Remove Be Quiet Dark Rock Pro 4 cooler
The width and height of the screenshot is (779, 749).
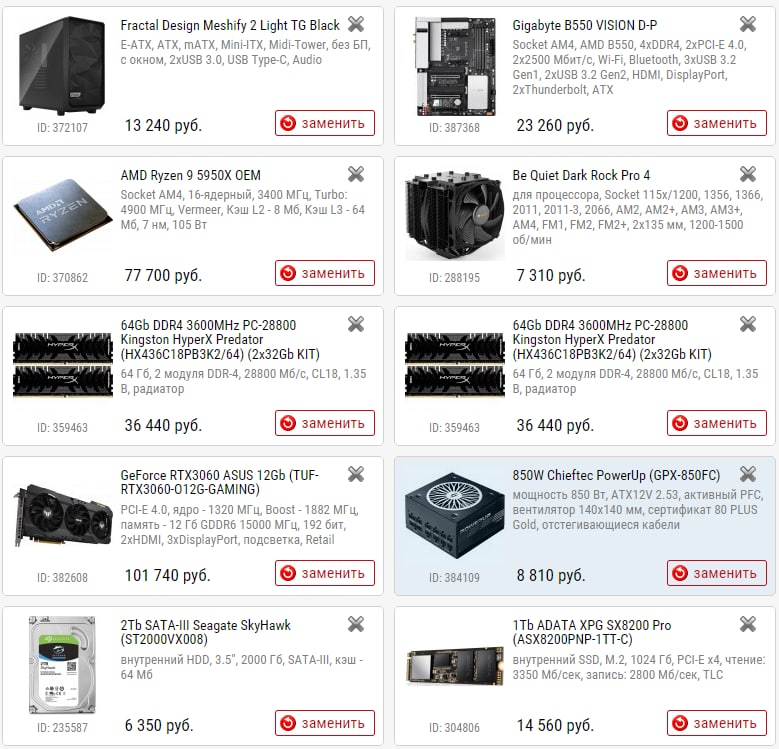pos(748,174)
